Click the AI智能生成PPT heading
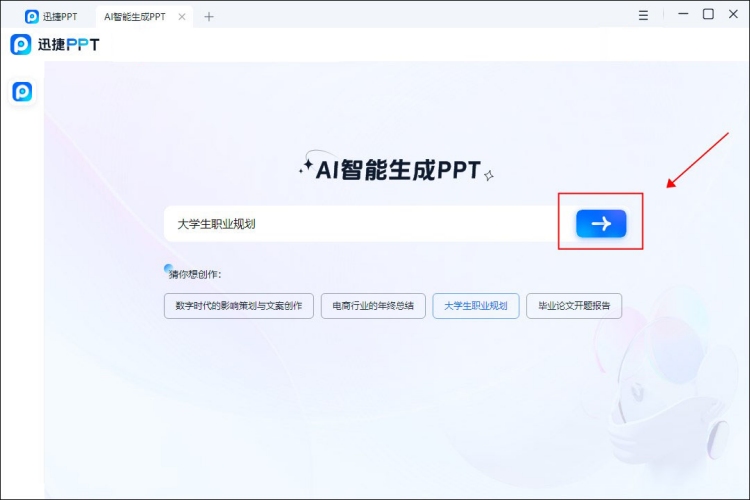This screenshot has width=750, height=500. tap(398, 170)
